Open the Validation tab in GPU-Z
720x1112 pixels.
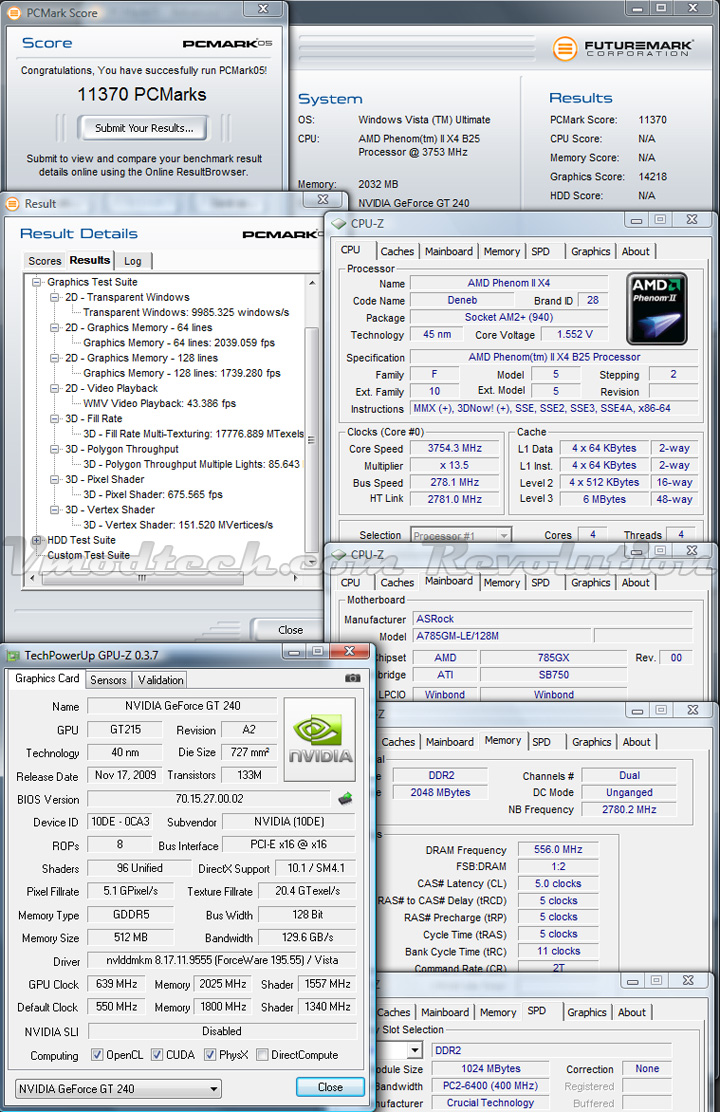click(x=160, y=680)
